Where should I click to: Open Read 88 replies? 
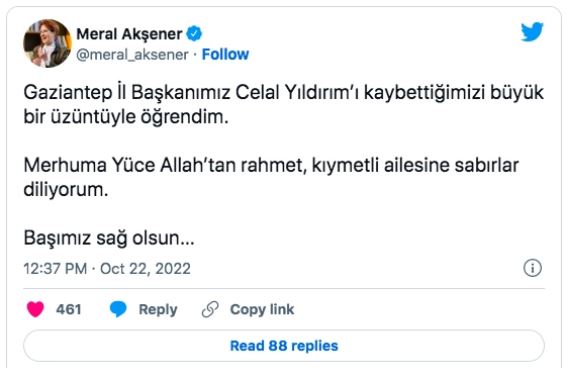coord(284,346)
